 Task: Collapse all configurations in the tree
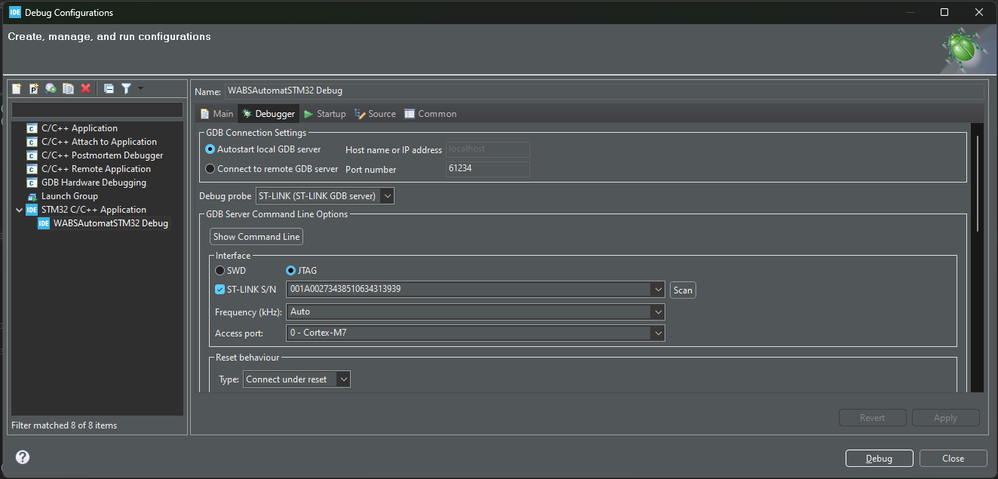click(109, 89)
